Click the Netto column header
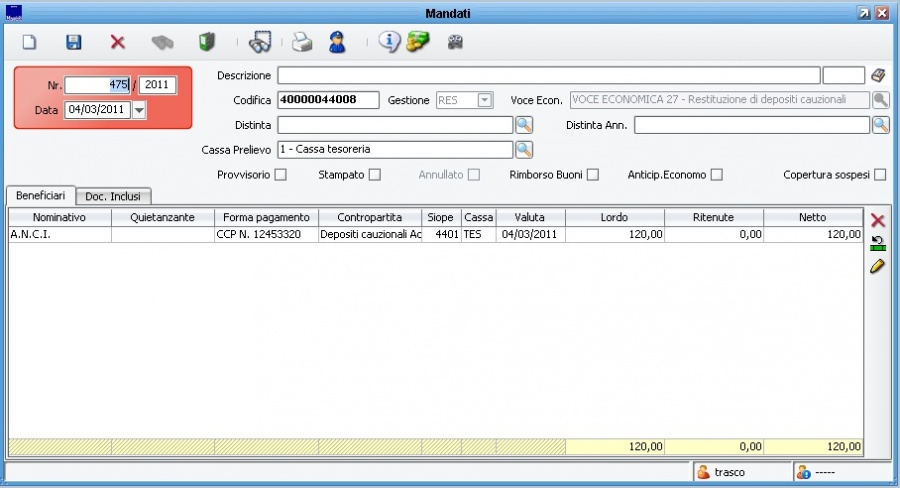 pyautogui.click(x=812, y=217)
